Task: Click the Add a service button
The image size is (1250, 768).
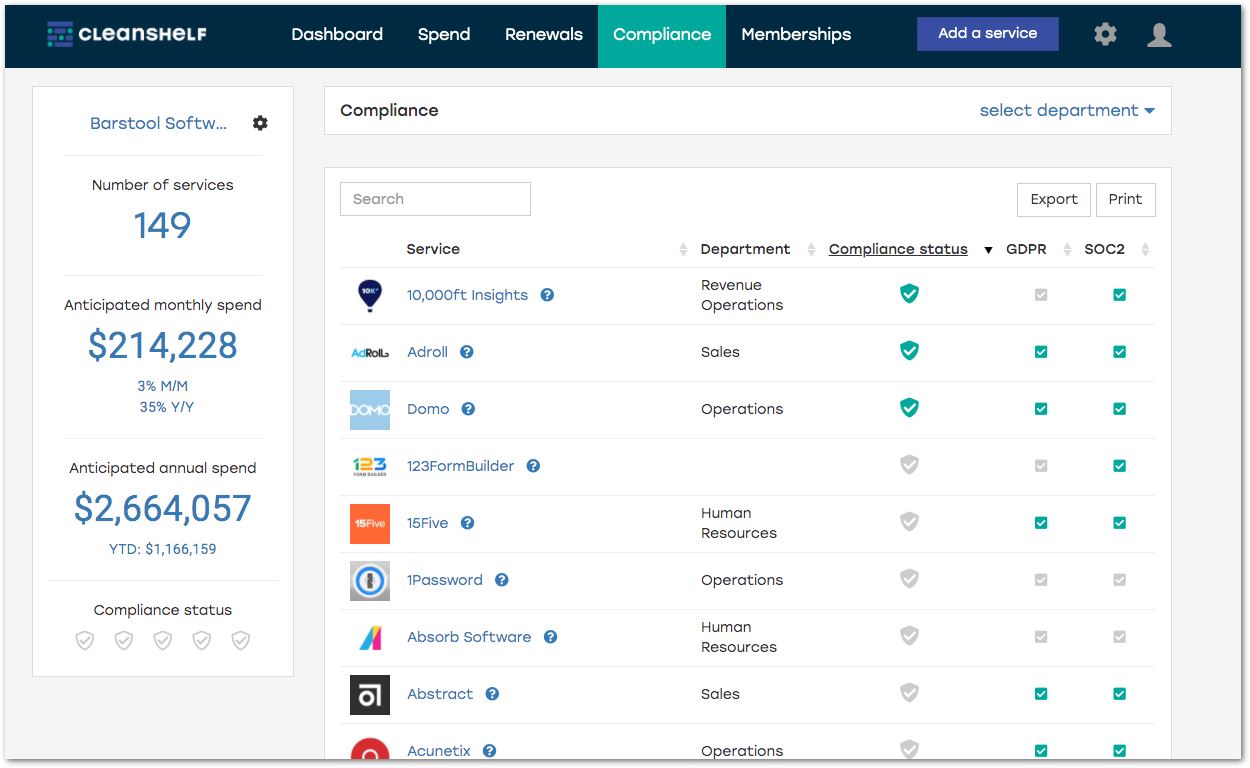Action: (988, 33)
